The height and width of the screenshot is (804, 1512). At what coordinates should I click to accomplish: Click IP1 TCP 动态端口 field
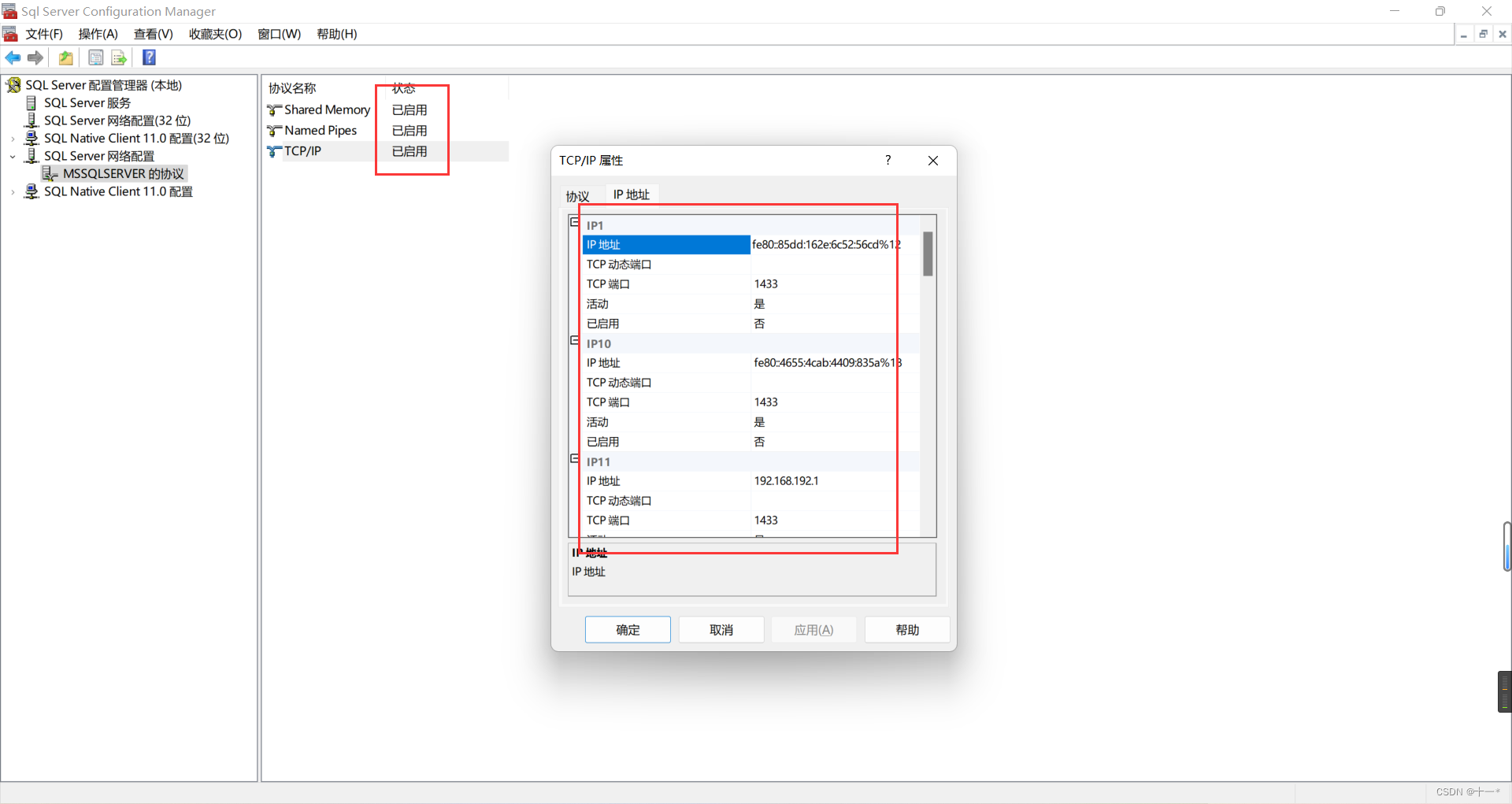click(836, 265)
